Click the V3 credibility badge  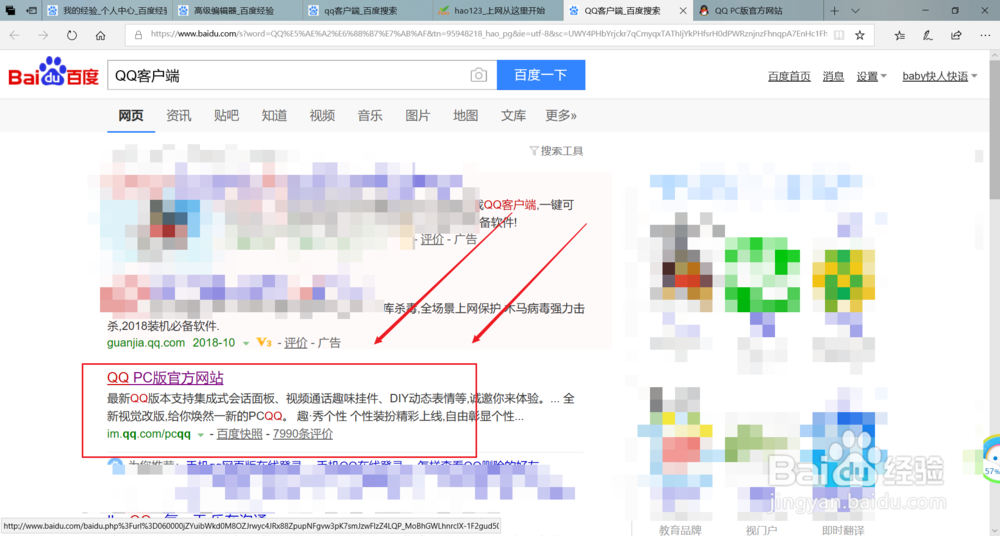[264, 343]
